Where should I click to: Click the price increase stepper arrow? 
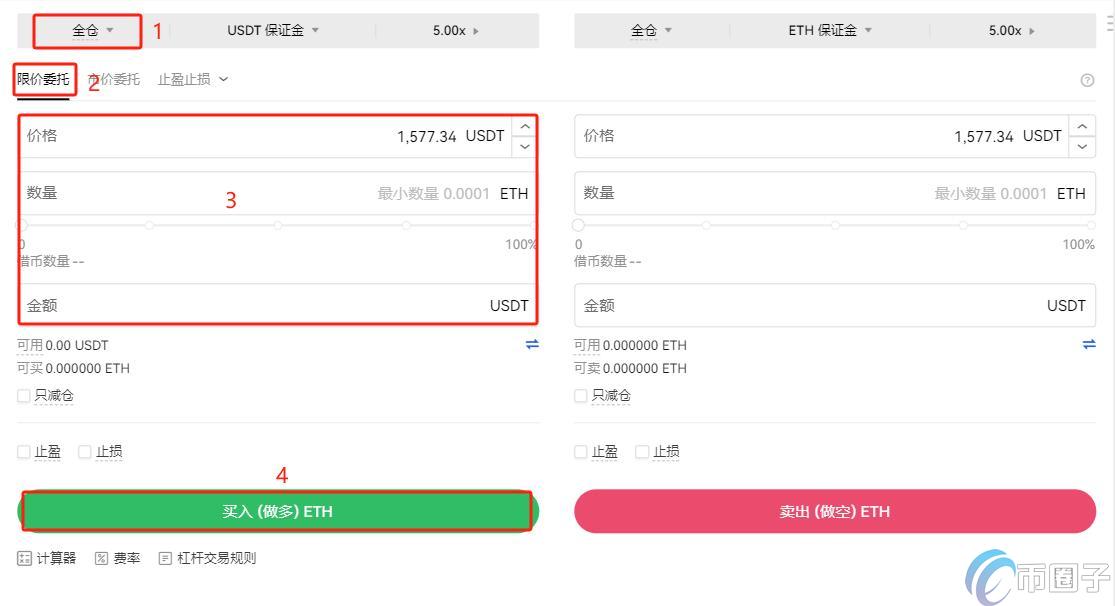(524, 126)
